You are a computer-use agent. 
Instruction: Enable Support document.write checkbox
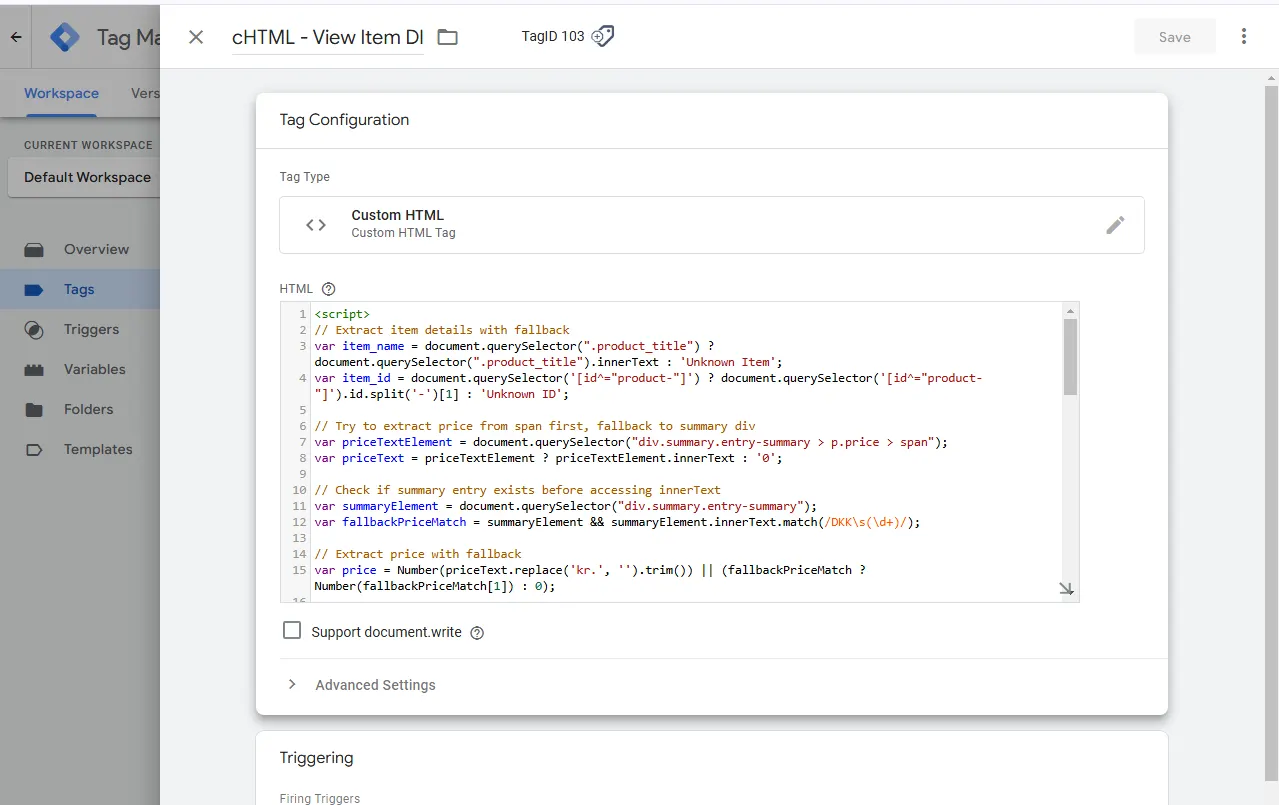(292, 631)
